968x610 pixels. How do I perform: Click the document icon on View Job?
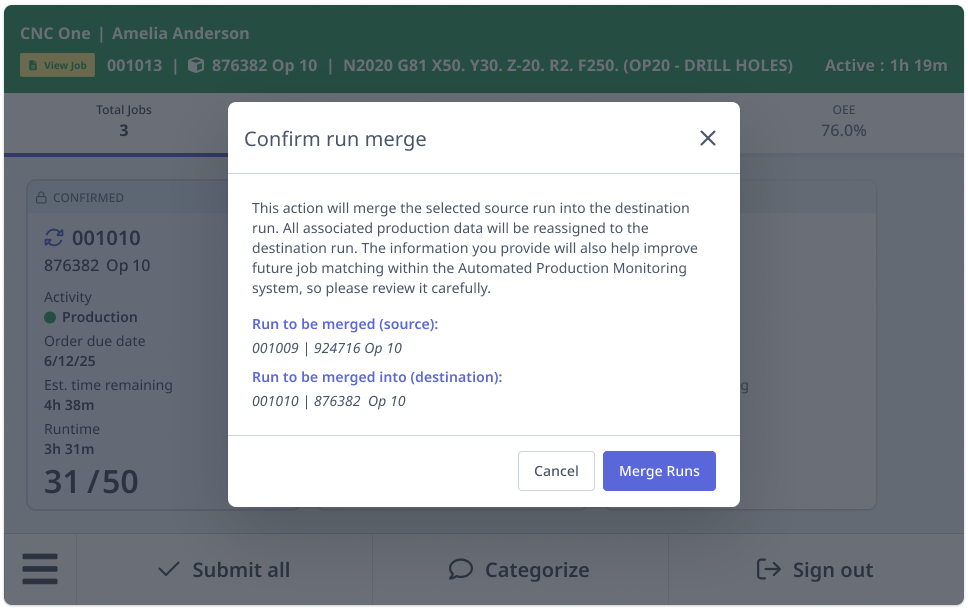tap(32, 66)
